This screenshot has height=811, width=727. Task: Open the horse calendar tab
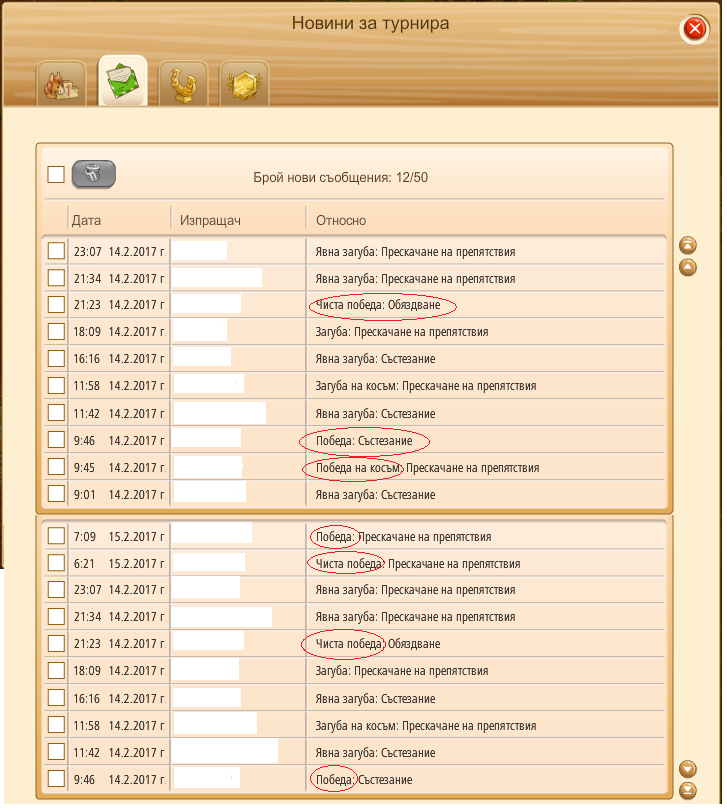point(61,84)
